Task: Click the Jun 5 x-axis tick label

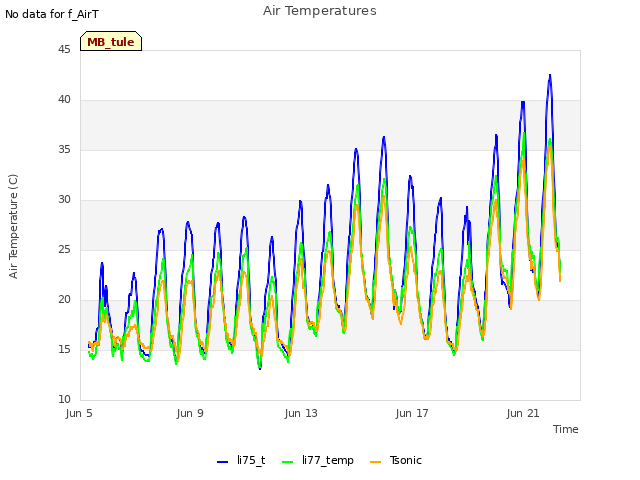Action: pyautogui.click(x=79, y=413)
